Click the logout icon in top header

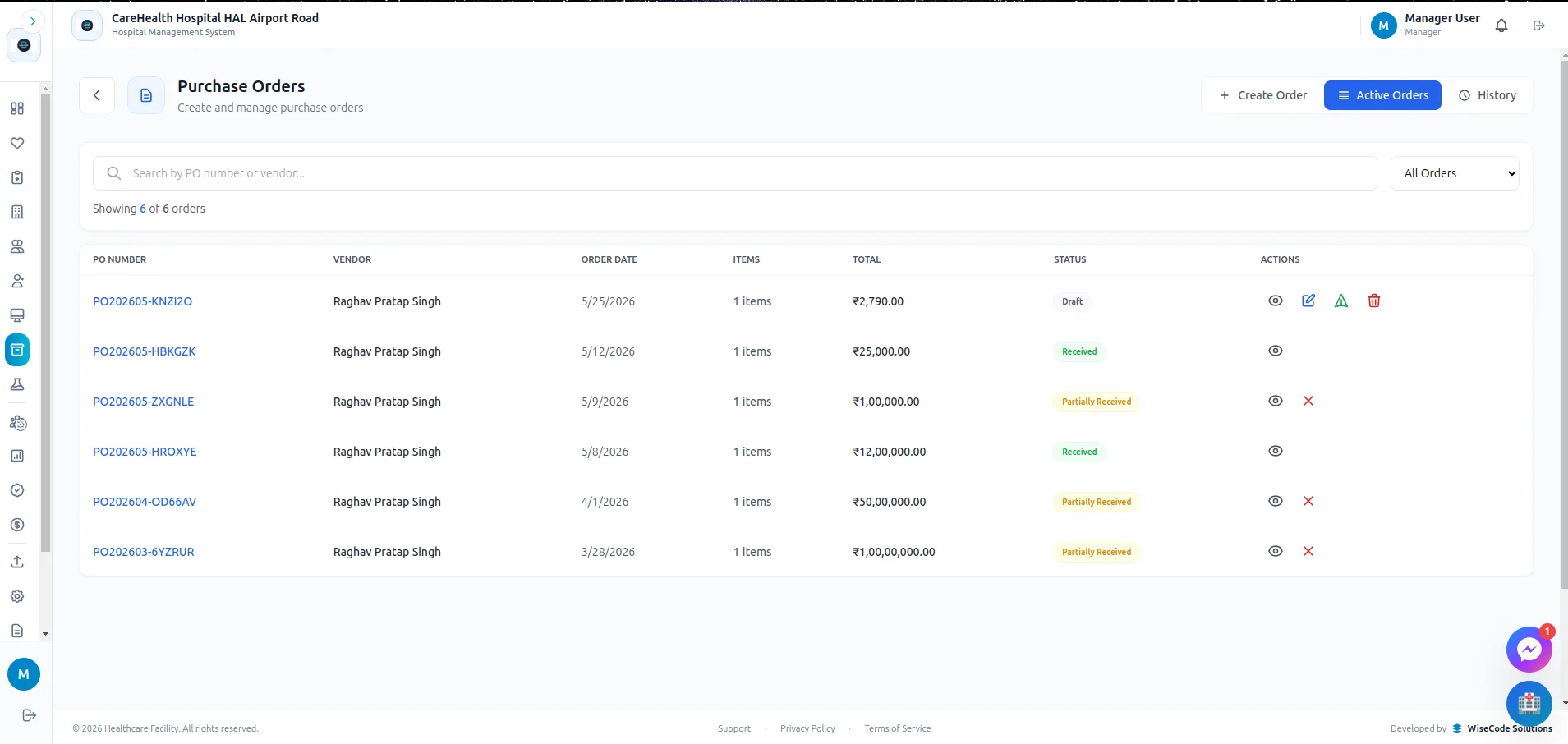(1539, 25)
